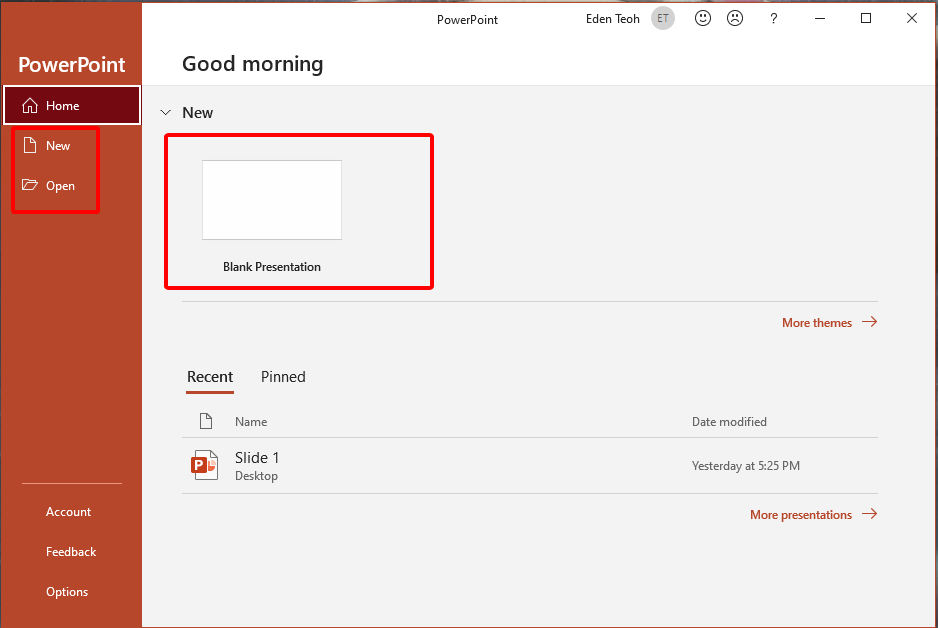Click the ET account avatar circle
The width and height of the screenshot is (938, 628).
[662, 19]
